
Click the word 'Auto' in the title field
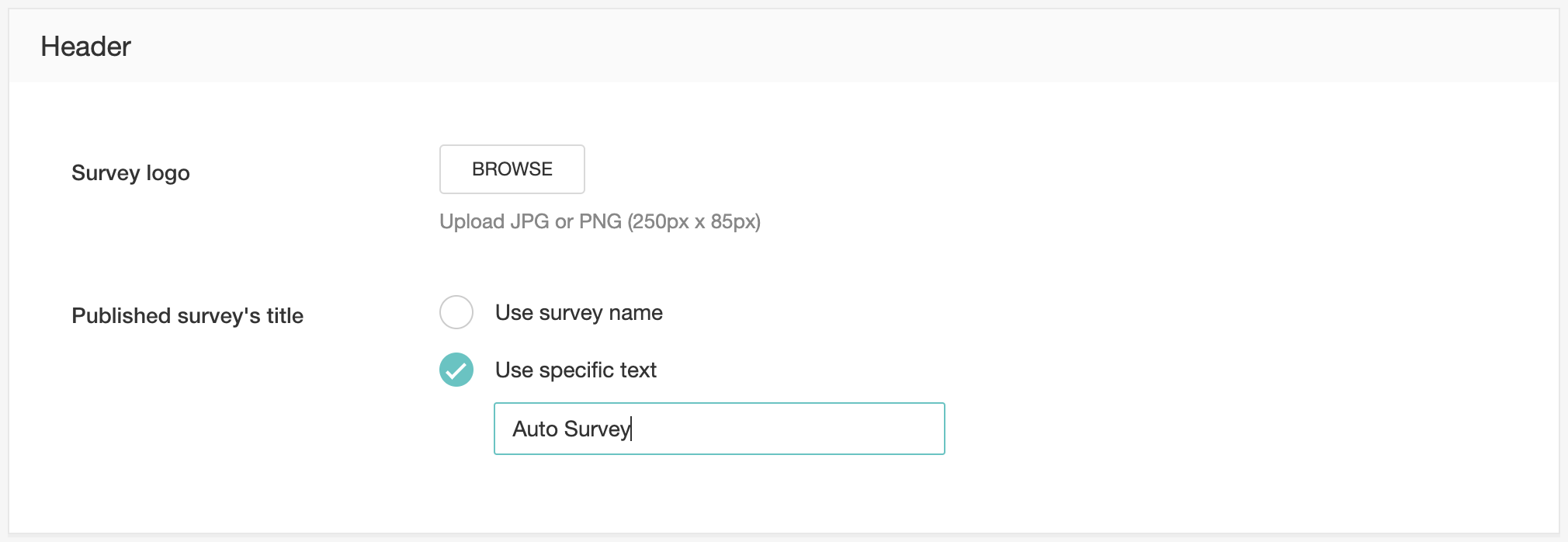(535, 429)
